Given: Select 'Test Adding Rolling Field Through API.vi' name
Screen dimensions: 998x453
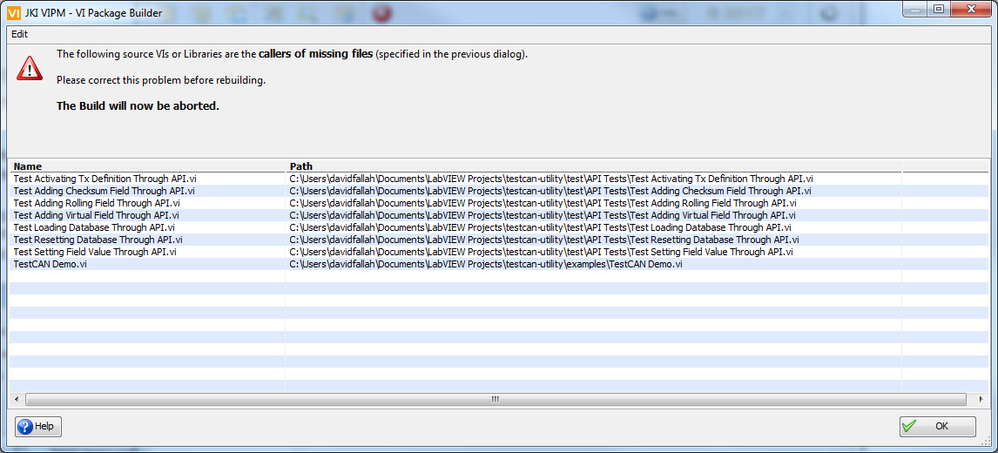Looking at the screenshot, I should 96,203.
